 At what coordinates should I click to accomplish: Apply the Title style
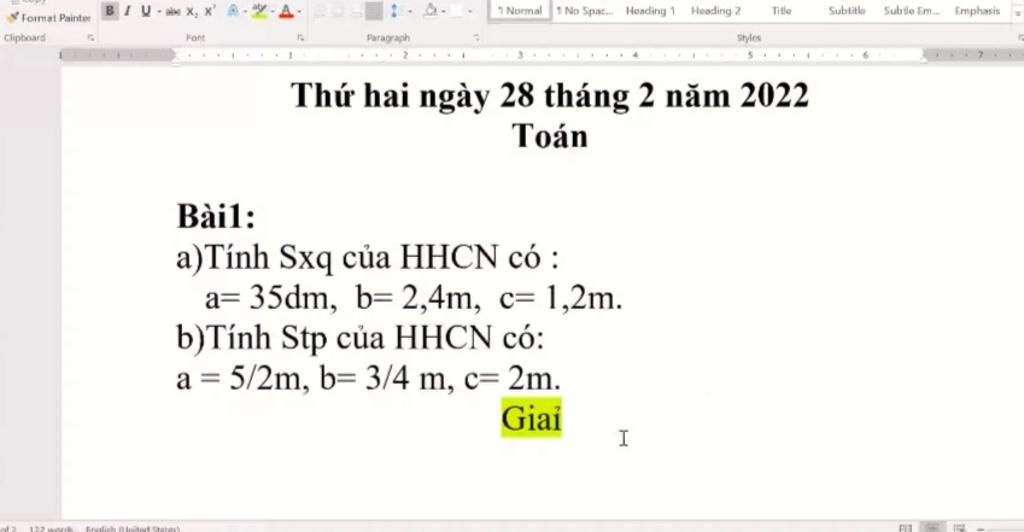(781, 10)
